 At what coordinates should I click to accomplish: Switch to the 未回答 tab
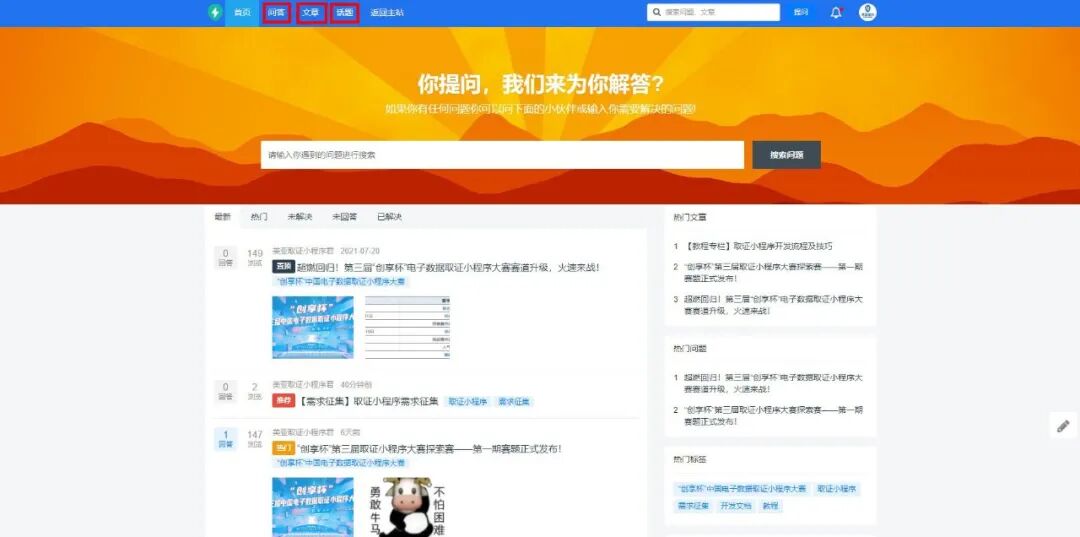point(344,217)
